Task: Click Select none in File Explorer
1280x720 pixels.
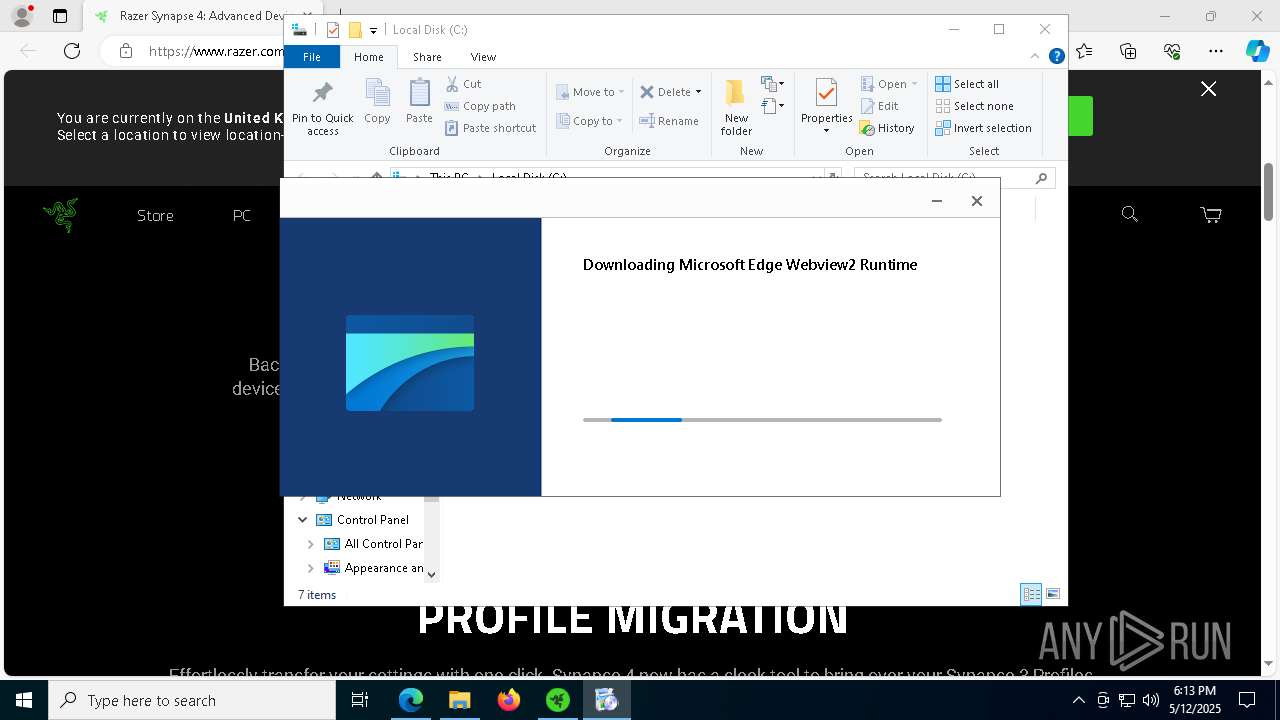Action: 974,106
